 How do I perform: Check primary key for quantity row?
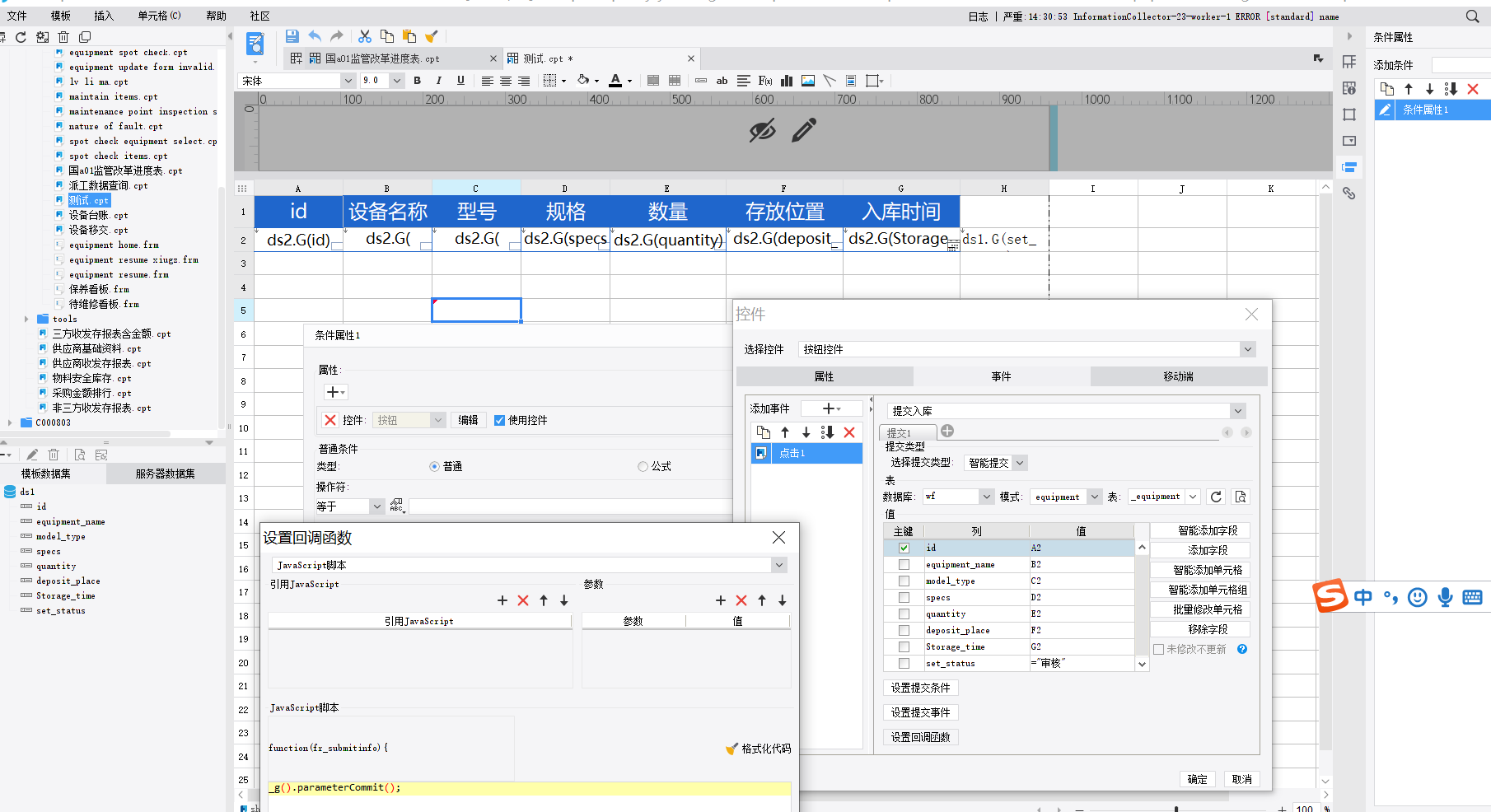pos(904,614)
